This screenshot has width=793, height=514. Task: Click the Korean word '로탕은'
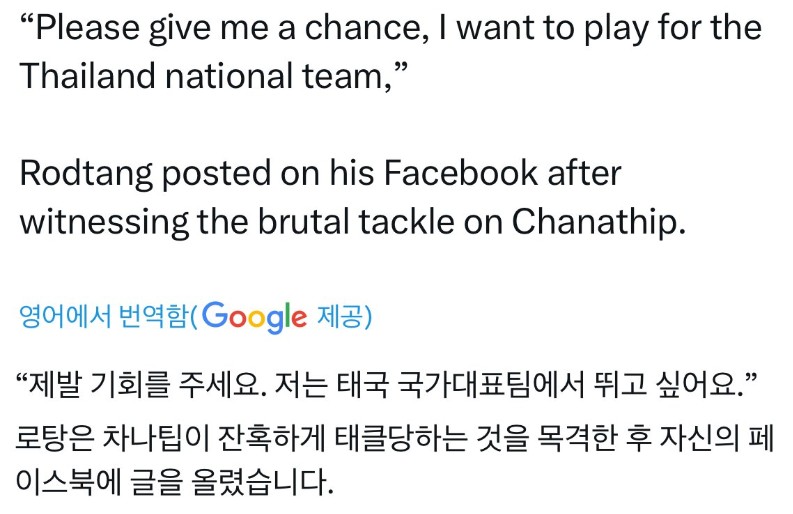tap(55, 438)
